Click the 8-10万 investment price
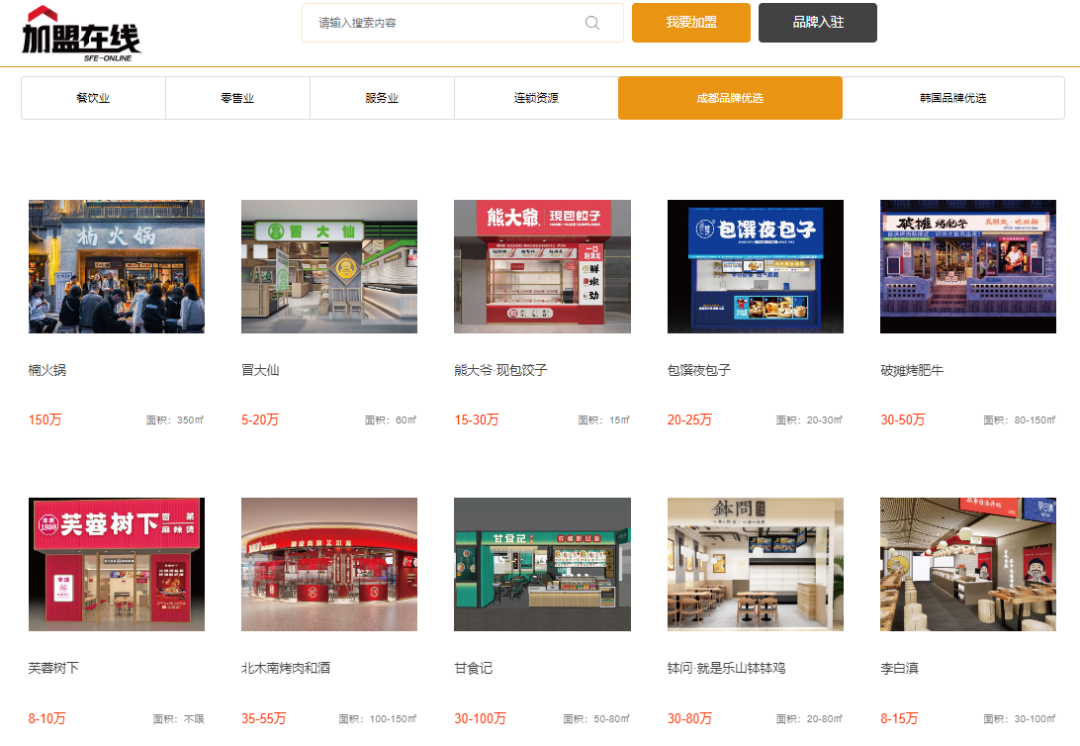 click(47, 718)
